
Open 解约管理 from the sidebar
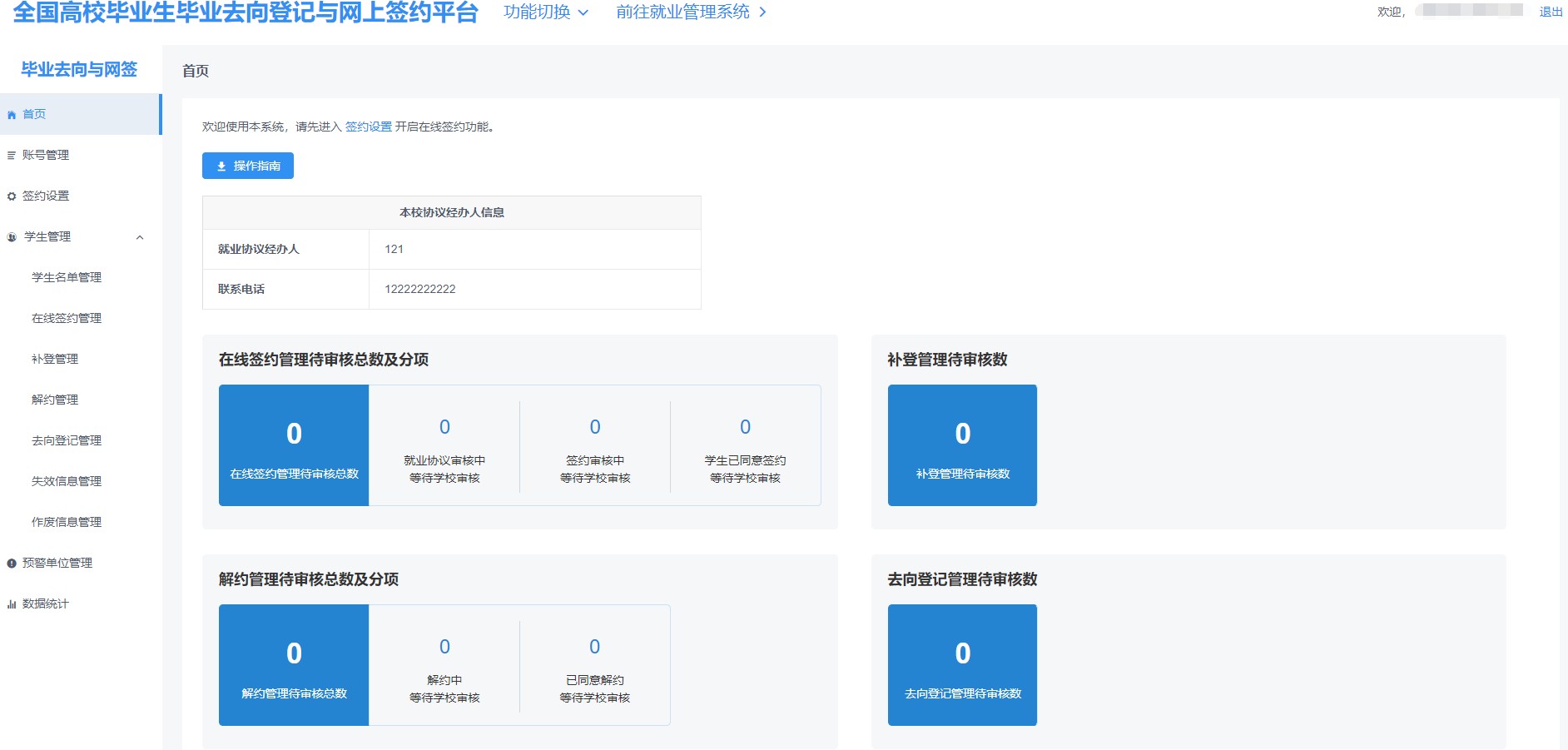click(55, 400)
